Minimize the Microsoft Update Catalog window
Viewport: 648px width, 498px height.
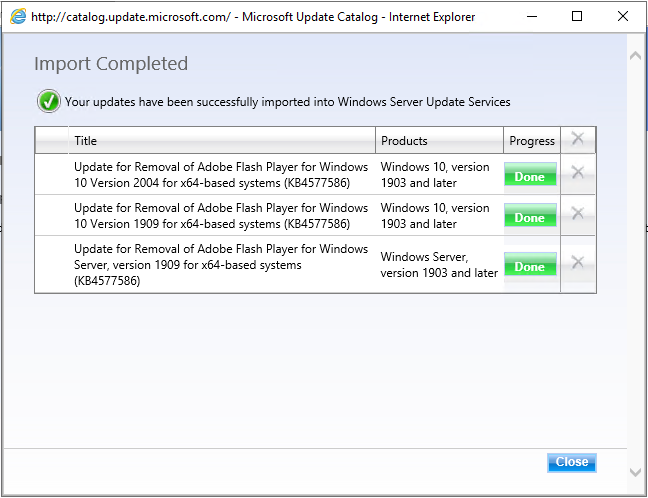(x=532, y=17)
